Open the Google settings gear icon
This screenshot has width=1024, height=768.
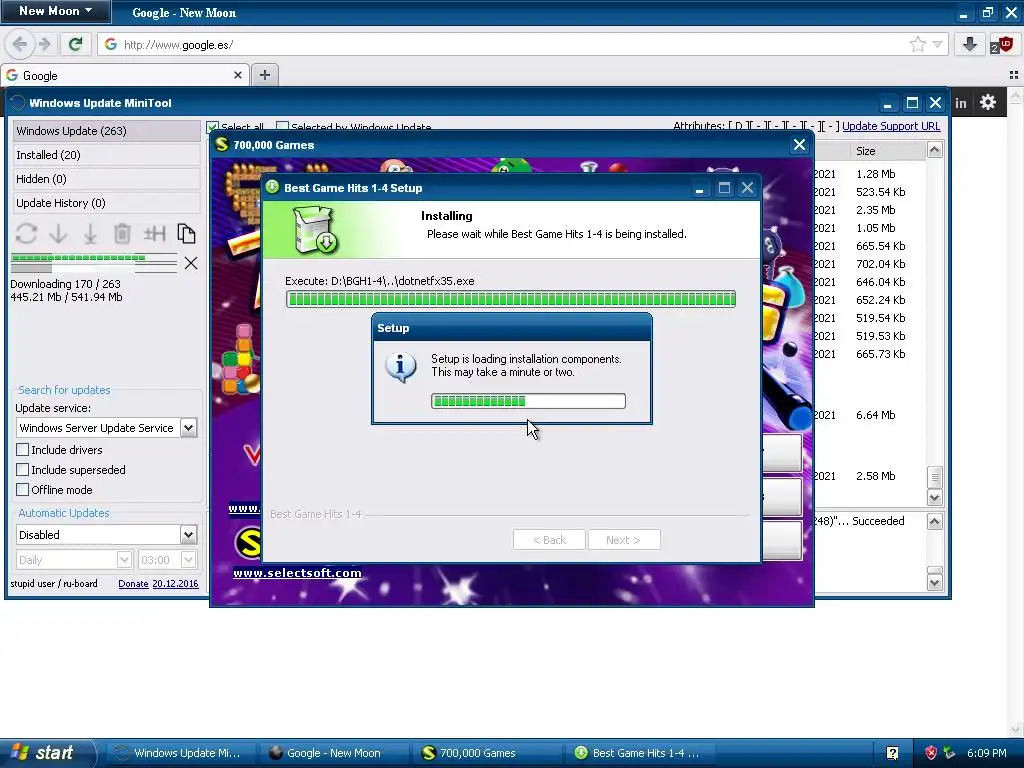[988, 103]
